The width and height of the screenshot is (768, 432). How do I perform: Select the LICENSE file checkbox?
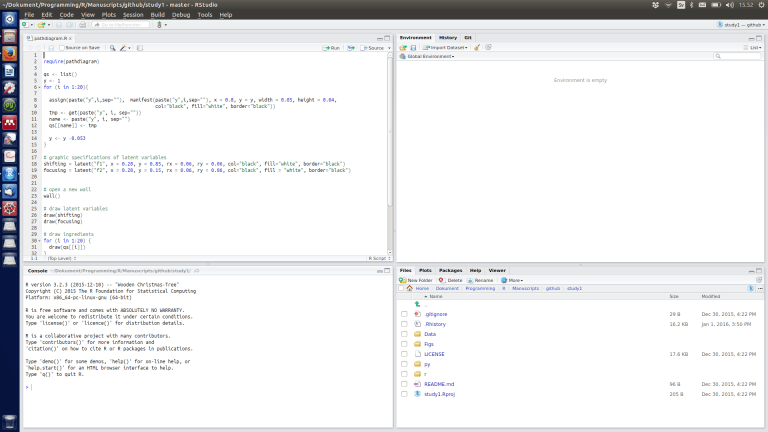[x=404, y=353]
